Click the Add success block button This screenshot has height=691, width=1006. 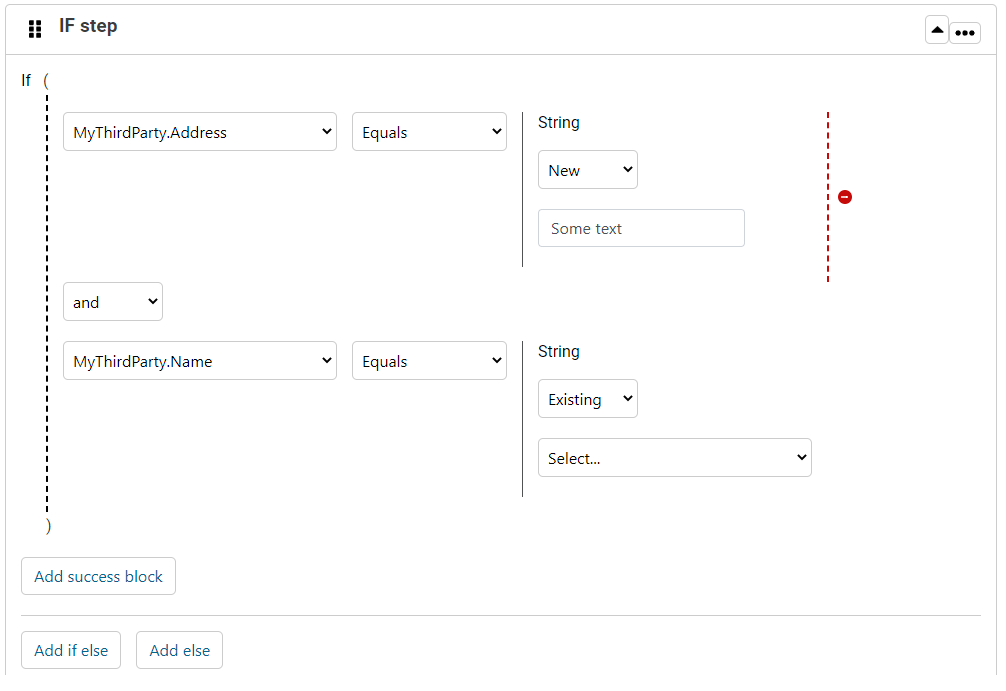(98, 576)
